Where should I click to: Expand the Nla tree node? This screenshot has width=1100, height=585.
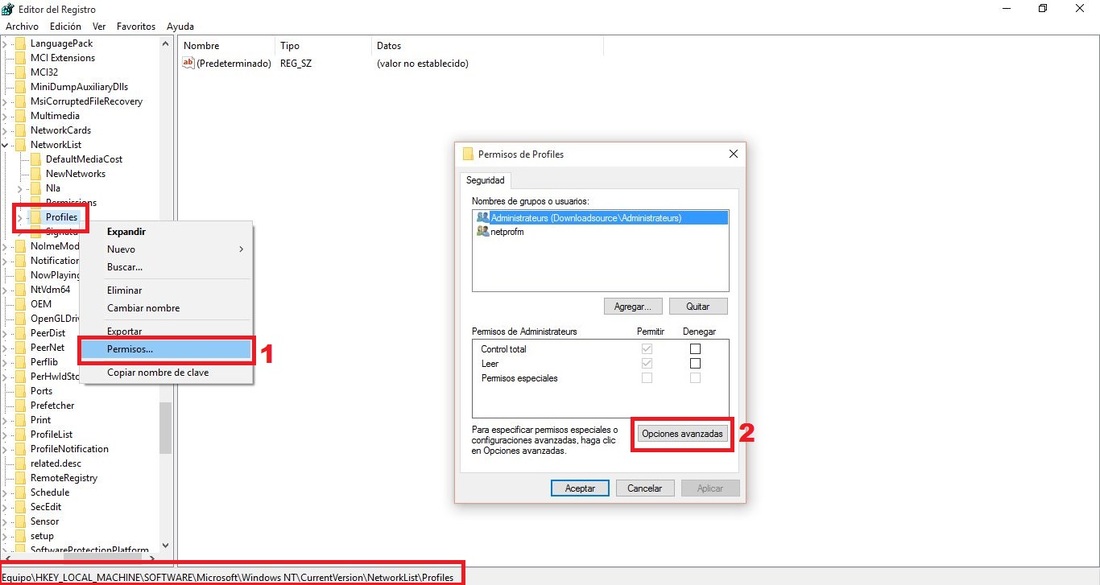(20, 189)
